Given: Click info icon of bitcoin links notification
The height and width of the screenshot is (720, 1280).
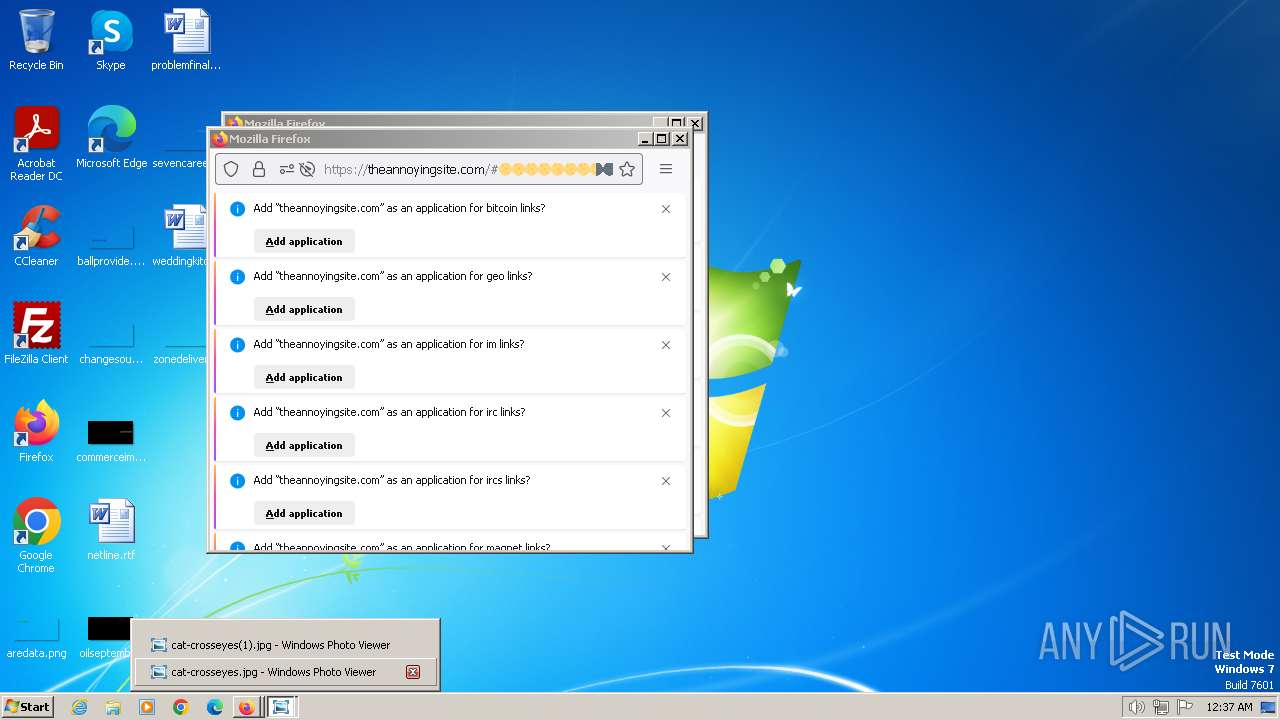Looking at the screenshot, I should point(237,209).
